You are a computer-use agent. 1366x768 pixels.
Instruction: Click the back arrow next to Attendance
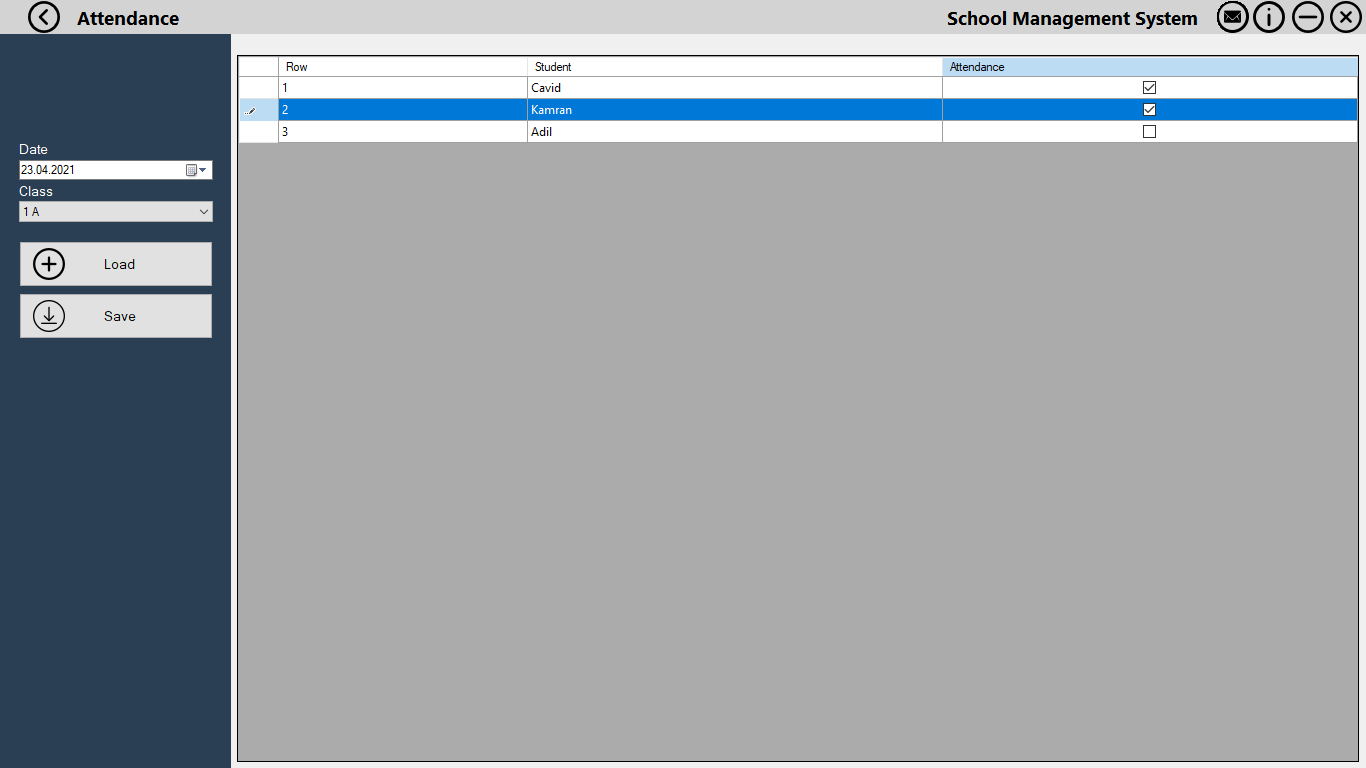pyautogui.click(x=44, y=17)
